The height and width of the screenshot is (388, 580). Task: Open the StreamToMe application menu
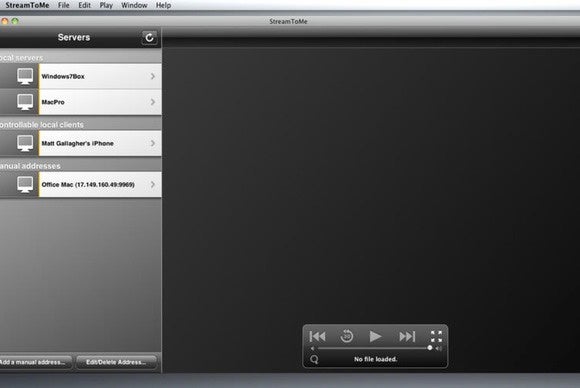click(27, 5)
